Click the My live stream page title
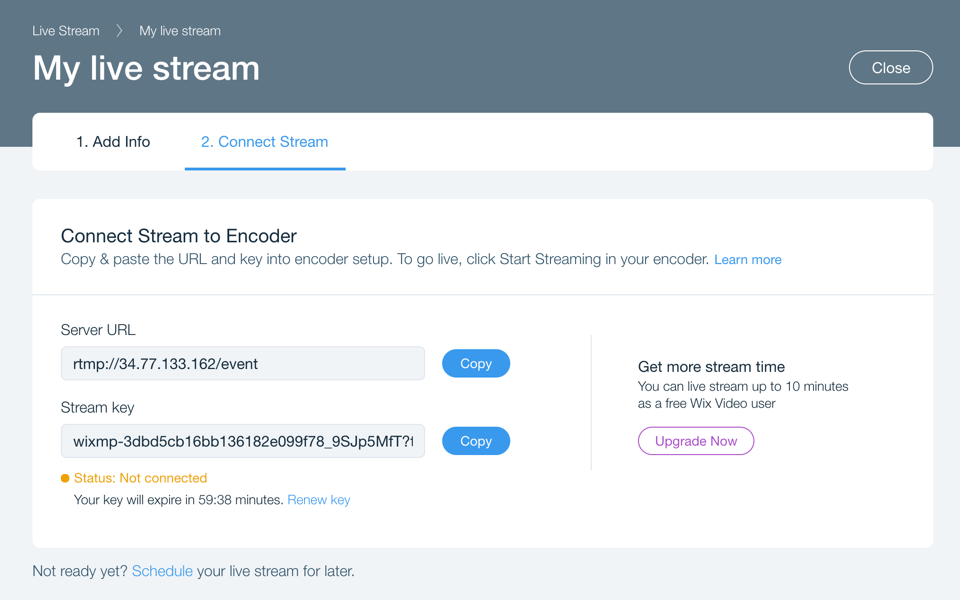Image resolution: width=960 pixels, height=600 pixels. (x=146, y=68)
